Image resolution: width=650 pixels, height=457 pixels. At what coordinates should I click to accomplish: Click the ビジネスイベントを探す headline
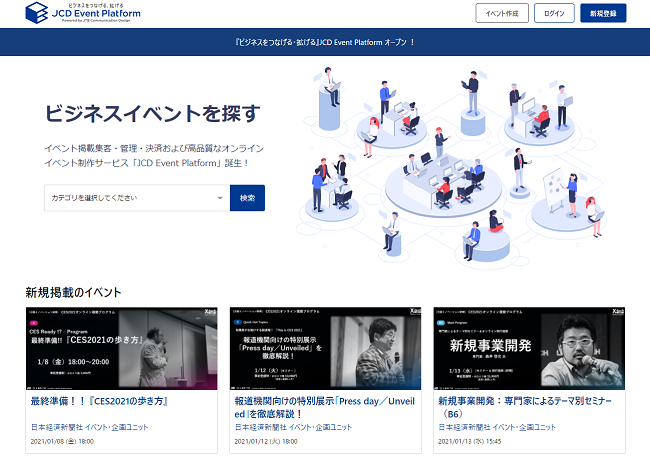[153, 113]
